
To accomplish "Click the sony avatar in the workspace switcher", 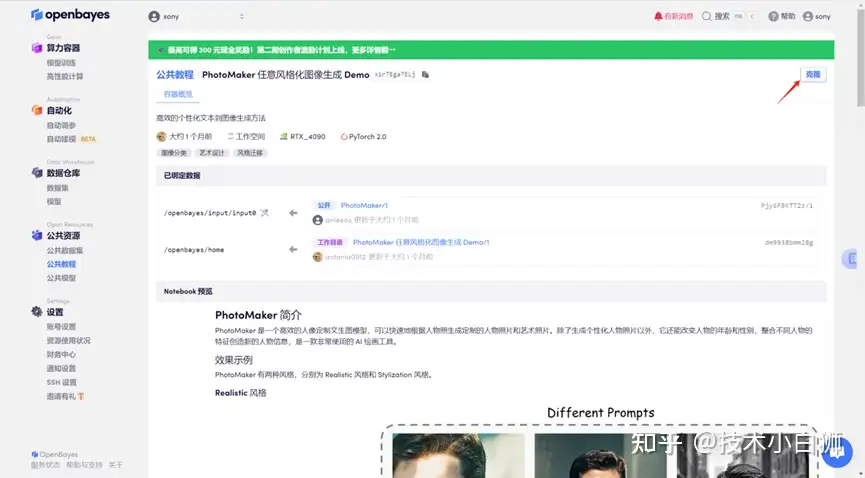I will 154,17.
